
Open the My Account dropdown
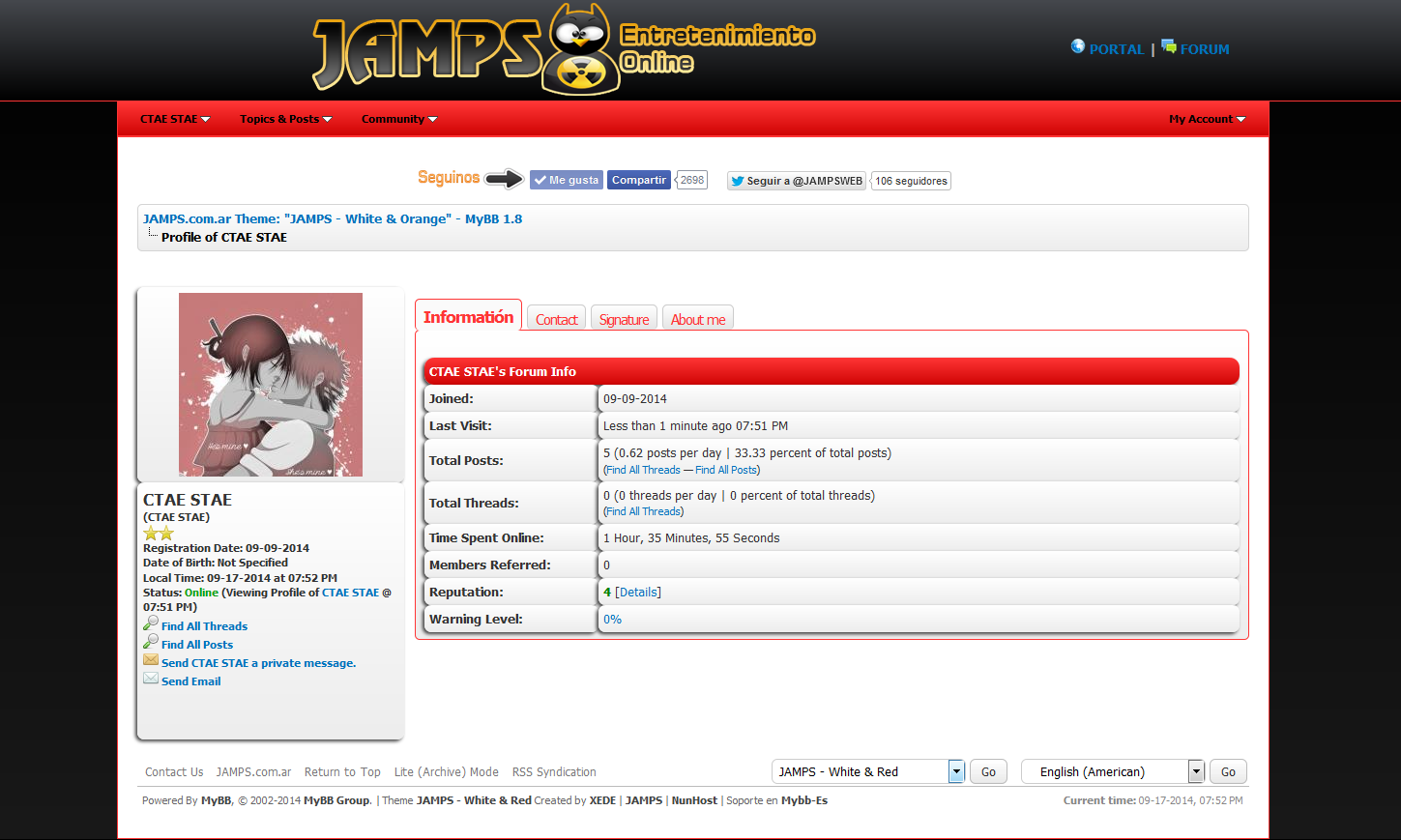[x=1207, y=119]
